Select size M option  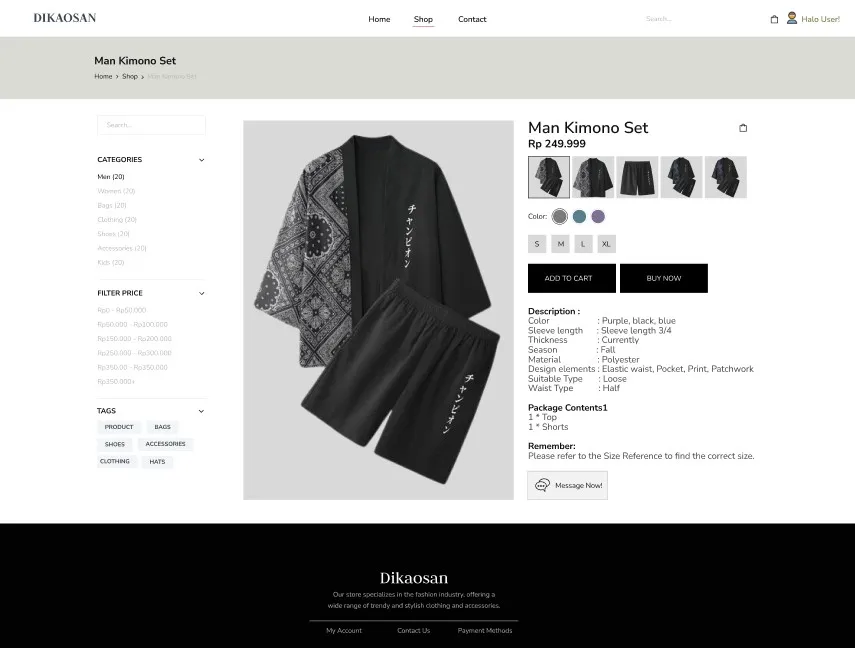(561, 244)
